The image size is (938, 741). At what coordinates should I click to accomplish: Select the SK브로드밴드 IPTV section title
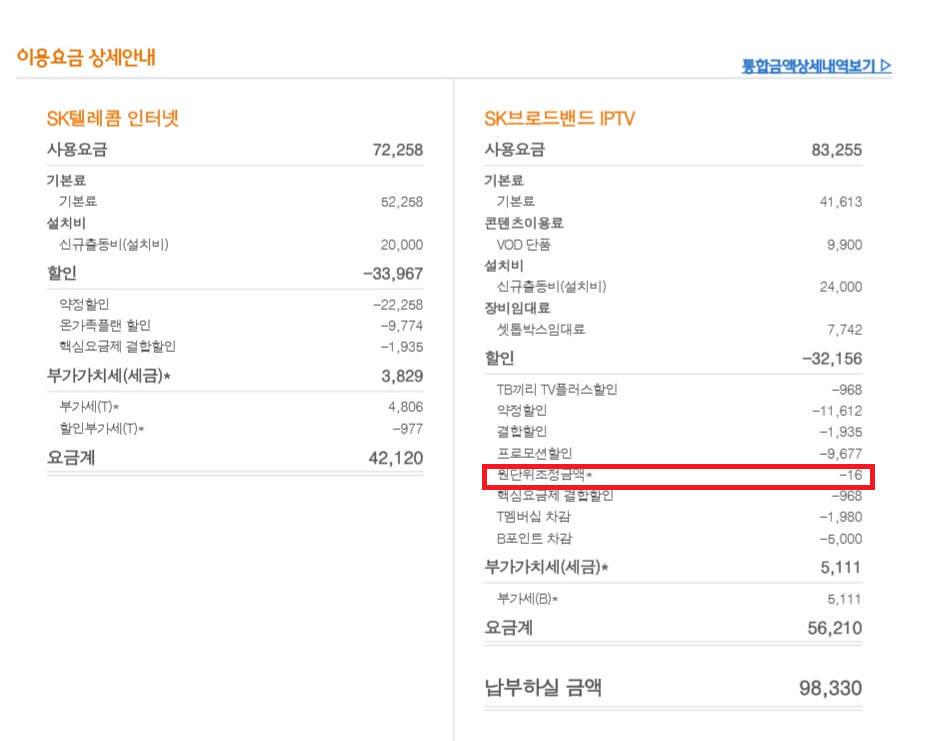[x=559, y=119]
